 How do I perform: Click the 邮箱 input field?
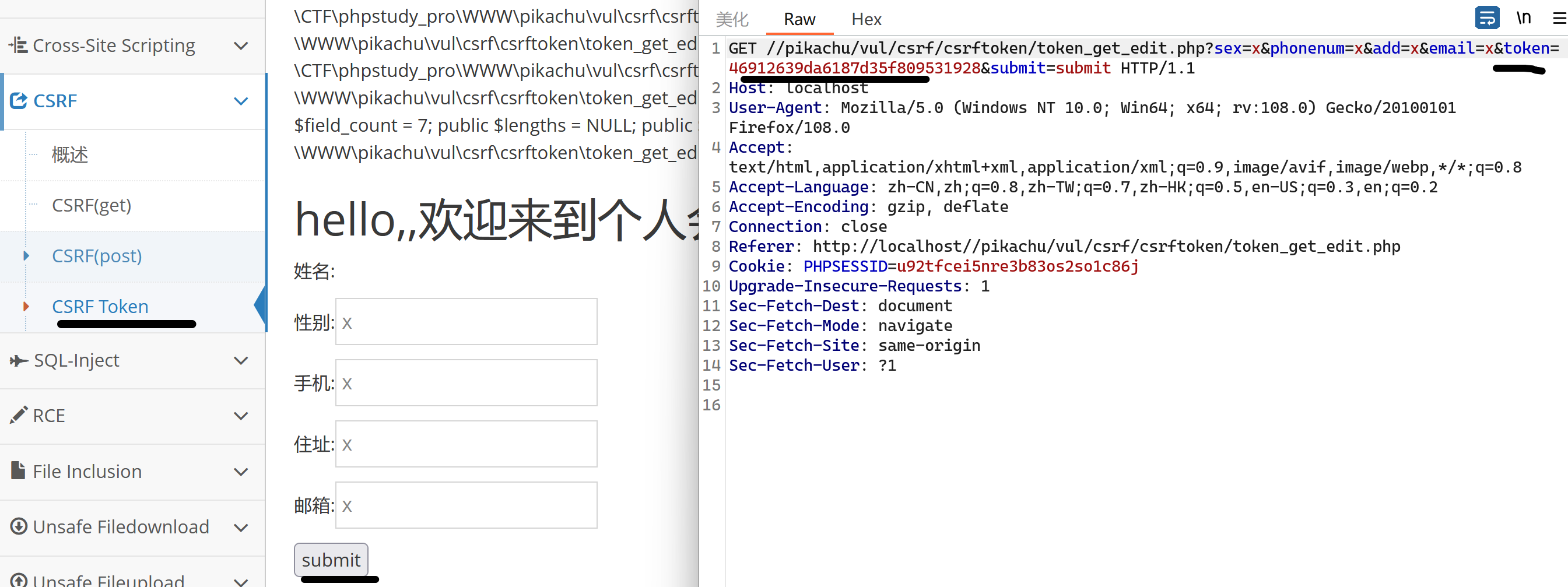tap(466, 505)
